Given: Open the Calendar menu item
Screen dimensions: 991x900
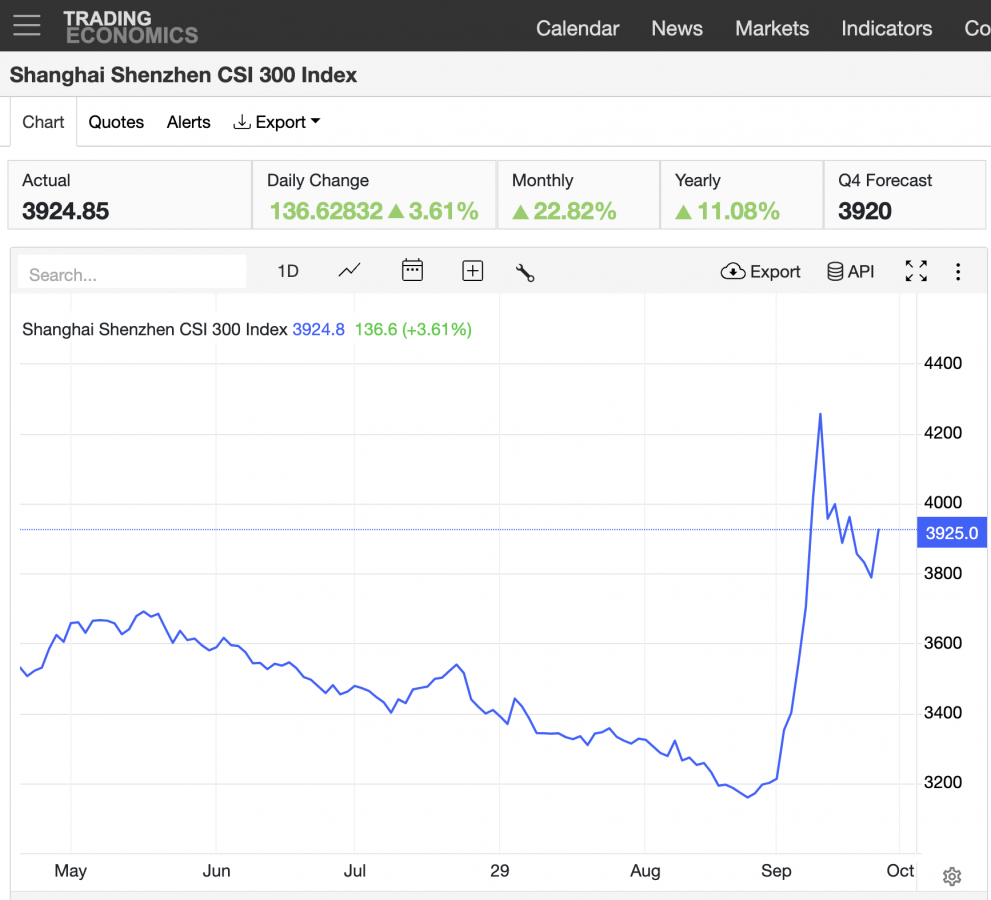Looking at the screenshot, I should [x=577, y=28].
